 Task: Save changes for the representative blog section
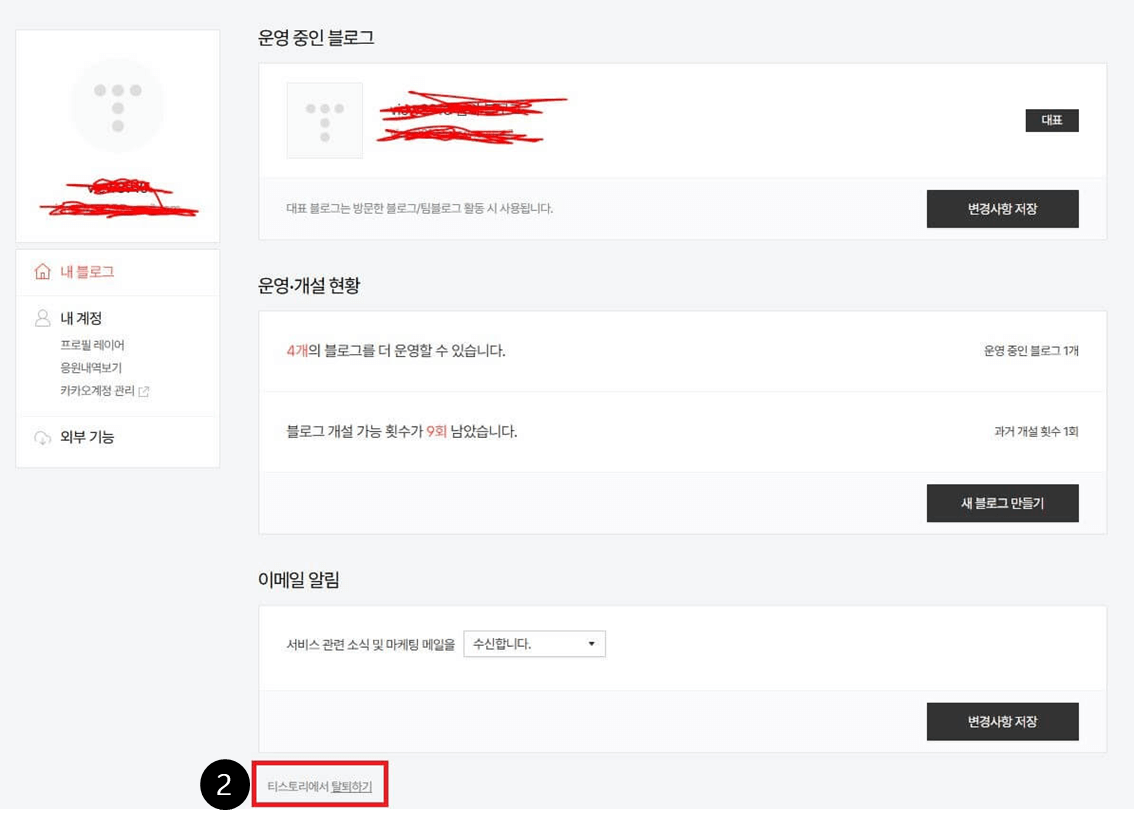(x=1002, y=209)
